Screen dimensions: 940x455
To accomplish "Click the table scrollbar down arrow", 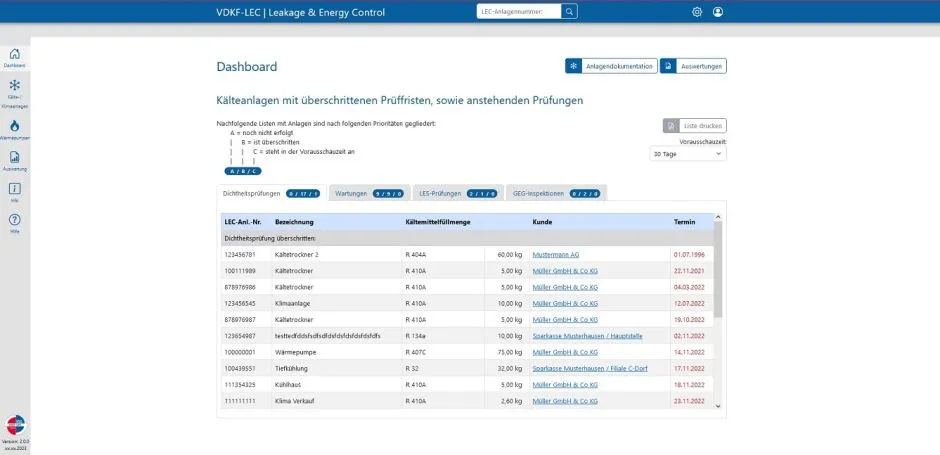I will (x=718, y=406).
